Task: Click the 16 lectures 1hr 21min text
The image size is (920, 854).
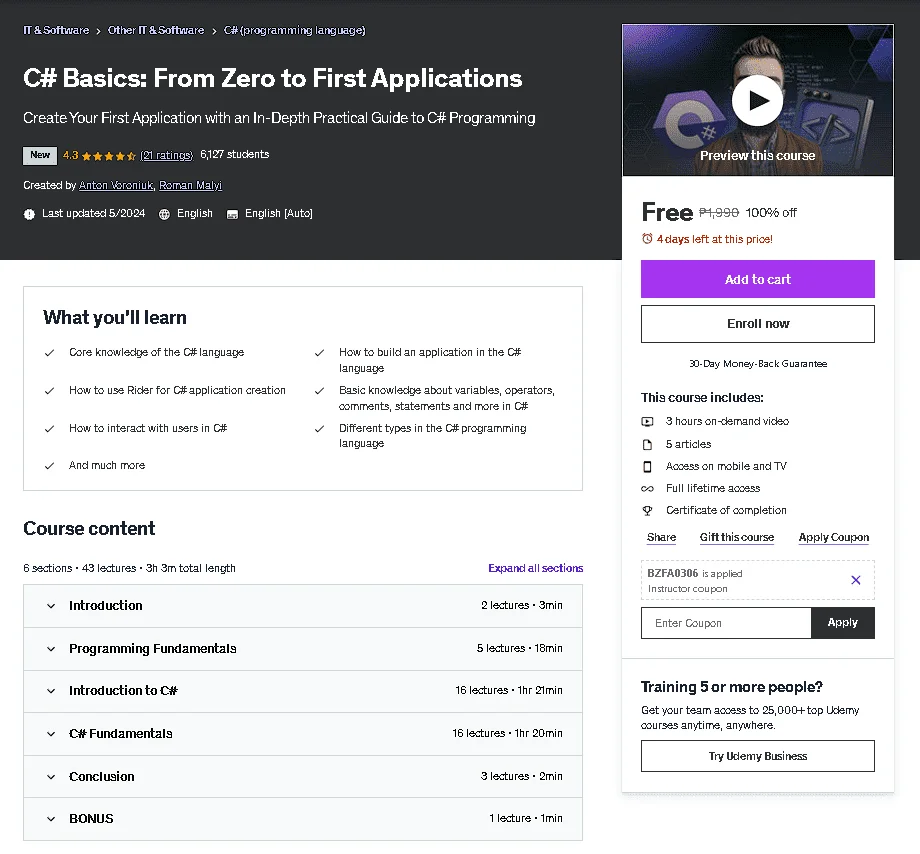Action: (509, 691)
